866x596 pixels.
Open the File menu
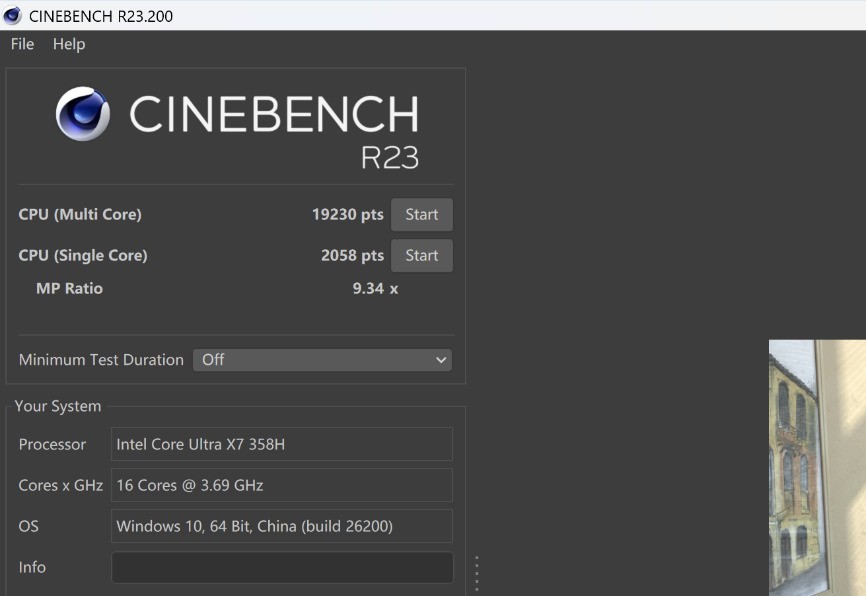coord(22,44)
